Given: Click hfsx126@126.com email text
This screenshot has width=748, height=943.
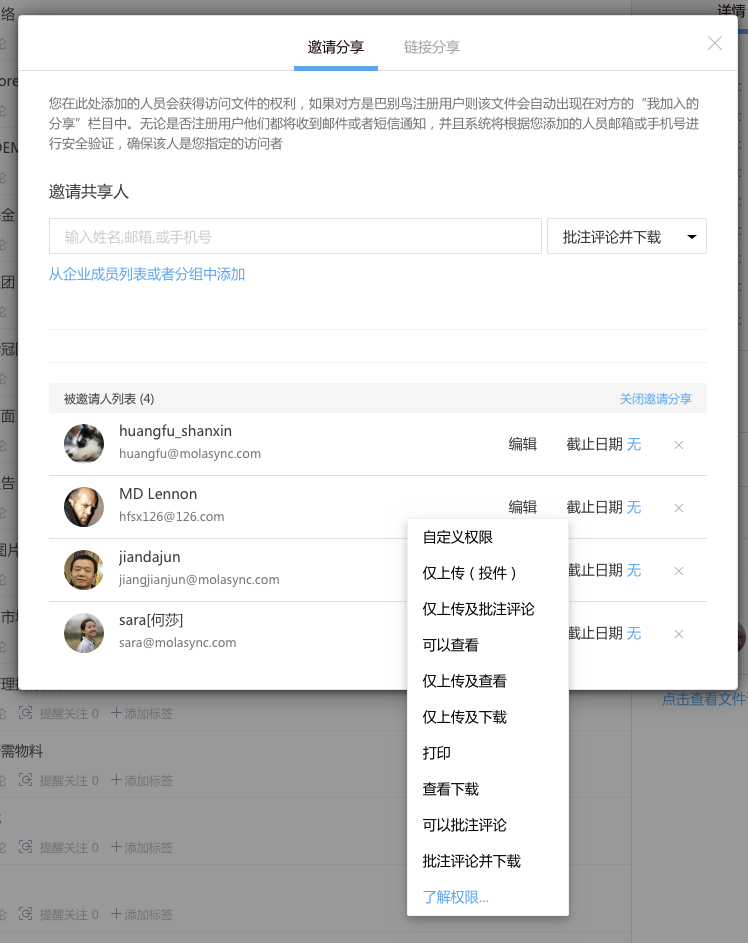Looking at the screenshot, I should point(171,517).
